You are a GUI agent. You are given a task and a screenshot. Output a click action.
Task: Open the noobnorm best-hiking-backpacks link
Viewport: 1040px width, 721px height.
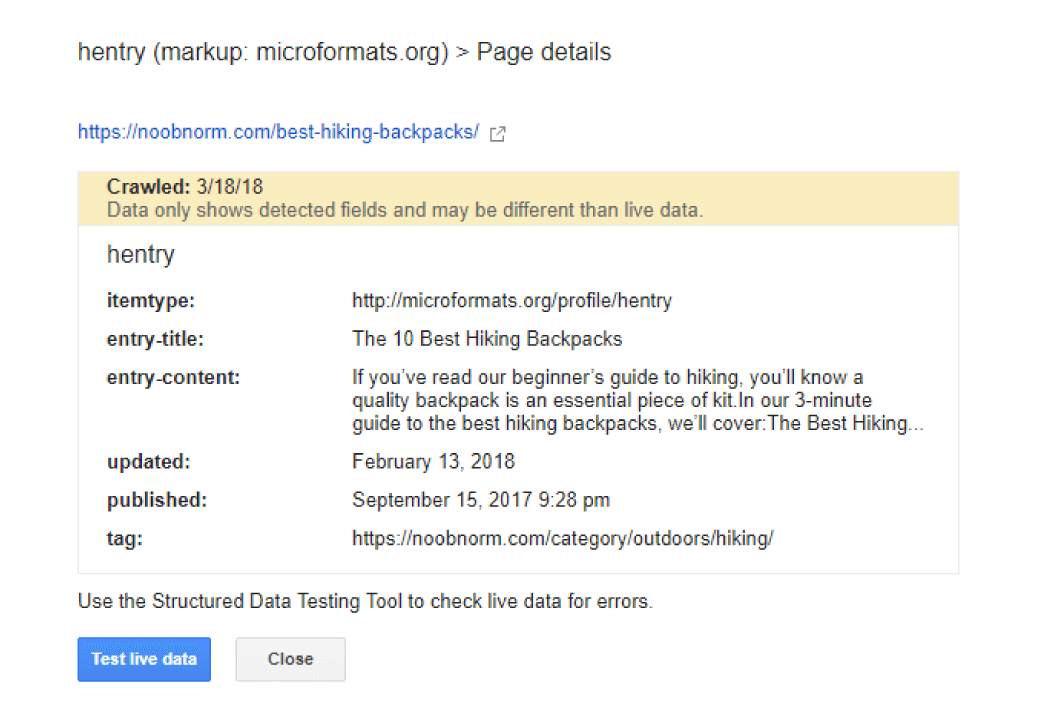coord(278,132)
